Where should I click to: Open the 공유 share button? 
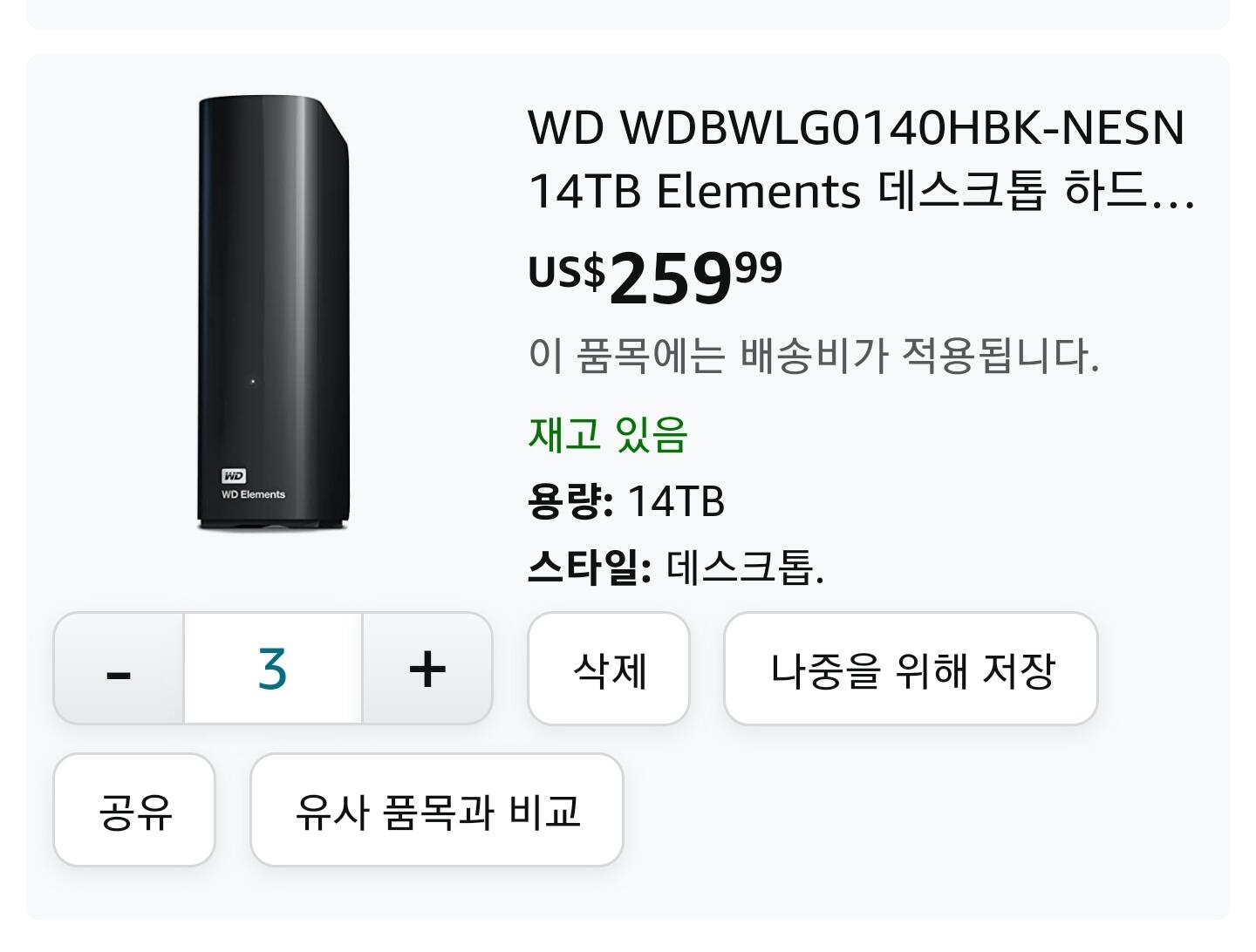click(x=134, y=810)
